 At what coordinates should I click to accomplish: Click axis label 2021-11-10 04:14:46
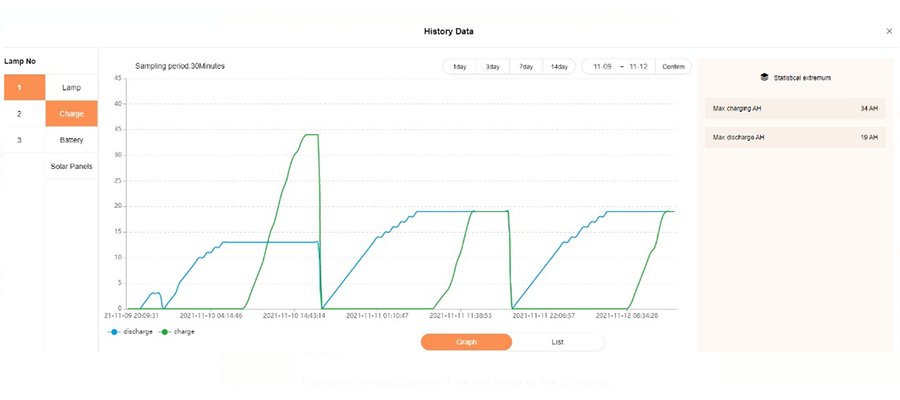(x=211, y=316)
